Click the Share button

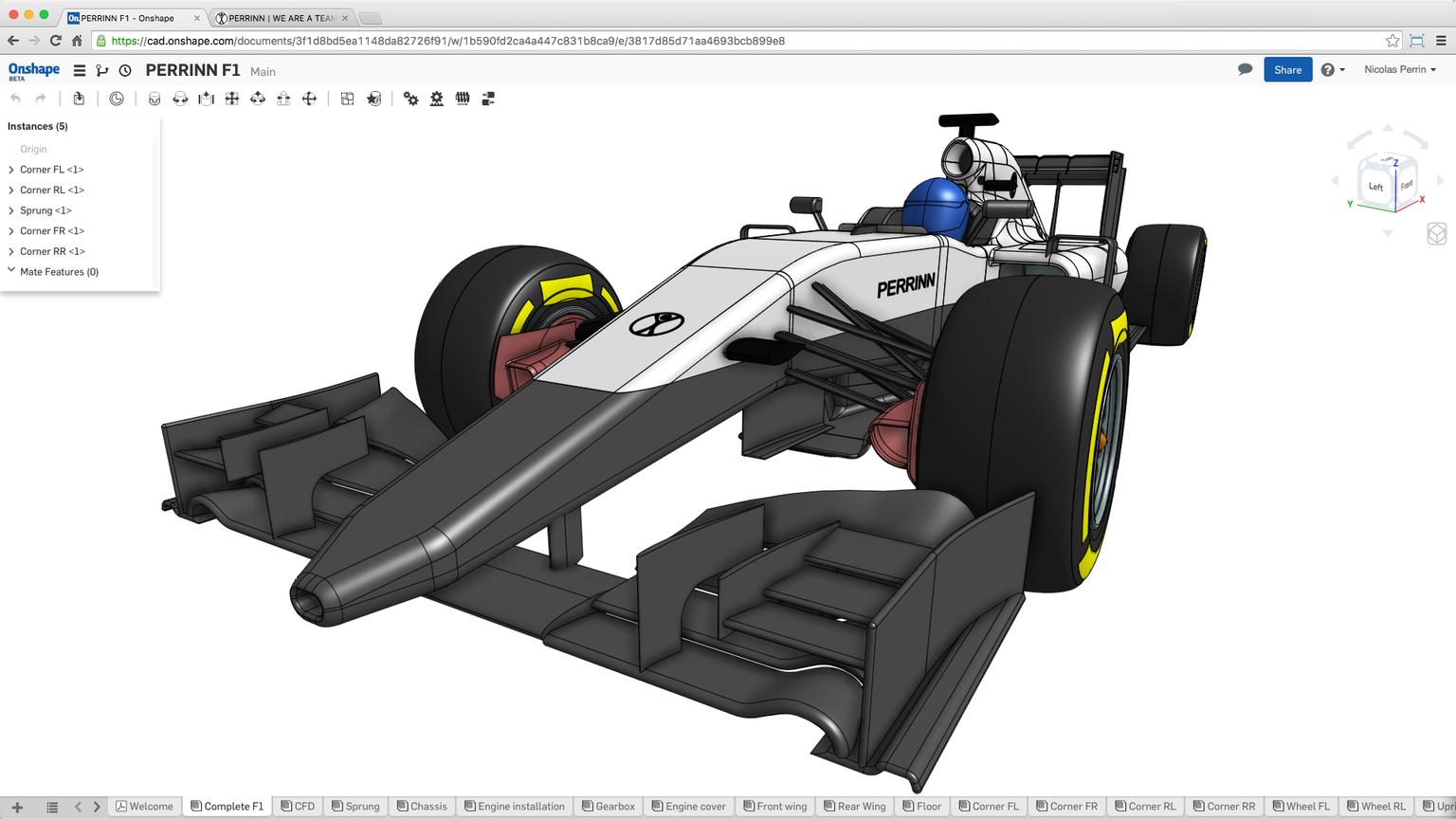pyautogui.click(x=1287, y=69)
